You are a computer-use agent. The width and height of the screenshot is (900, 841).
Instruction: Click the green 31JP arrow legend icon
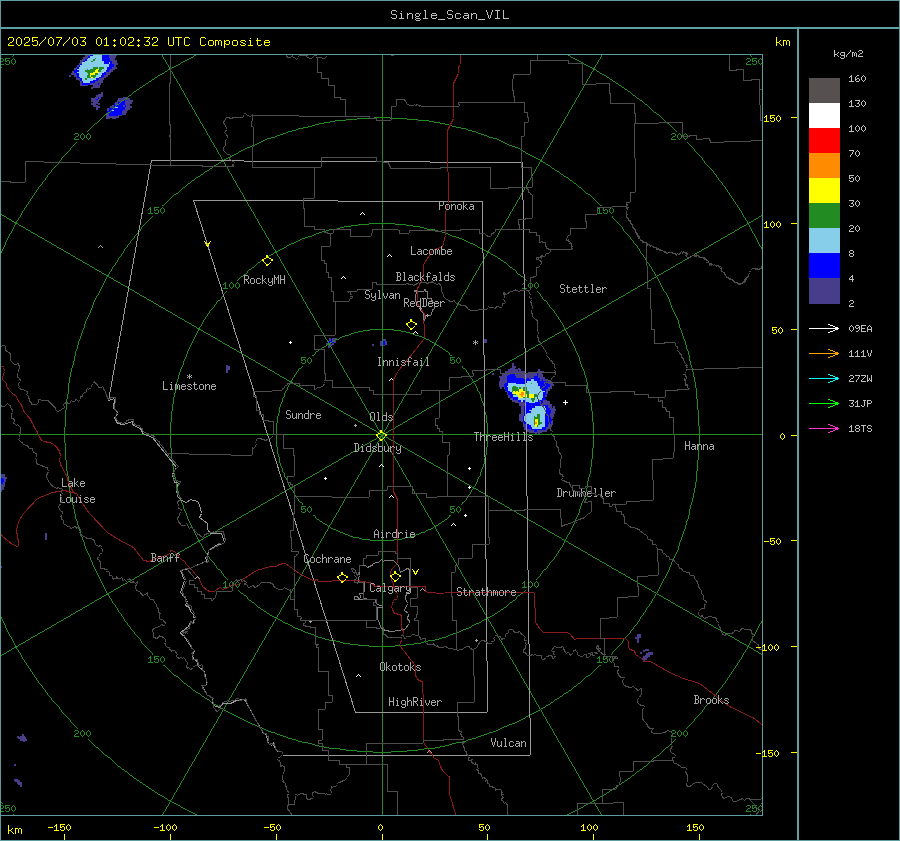coord(824,404)
